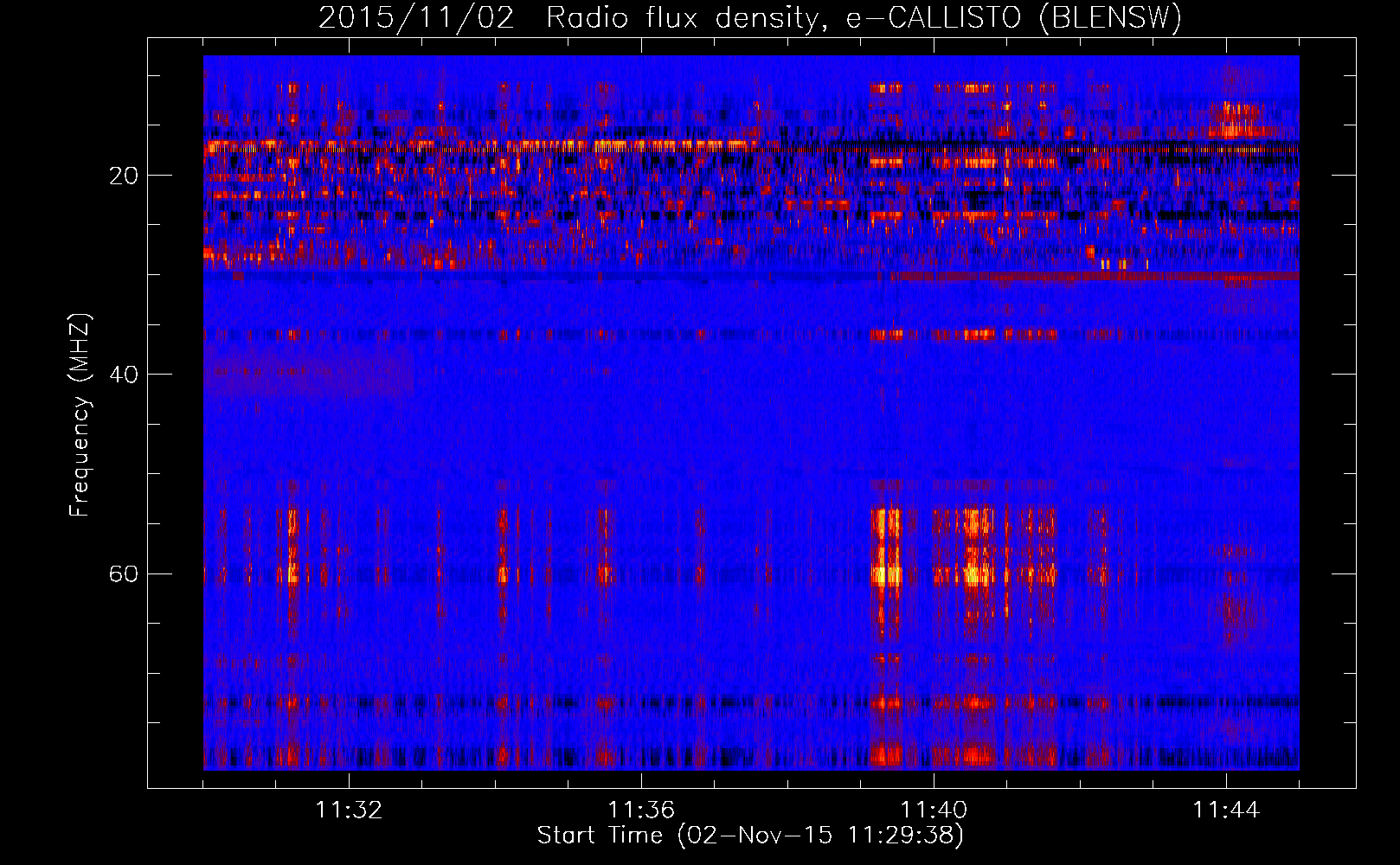Viewport: 1400px width, 865px height.
Task: Click the 60 MHz frequency tick label
Action: (x=124, y=573)
